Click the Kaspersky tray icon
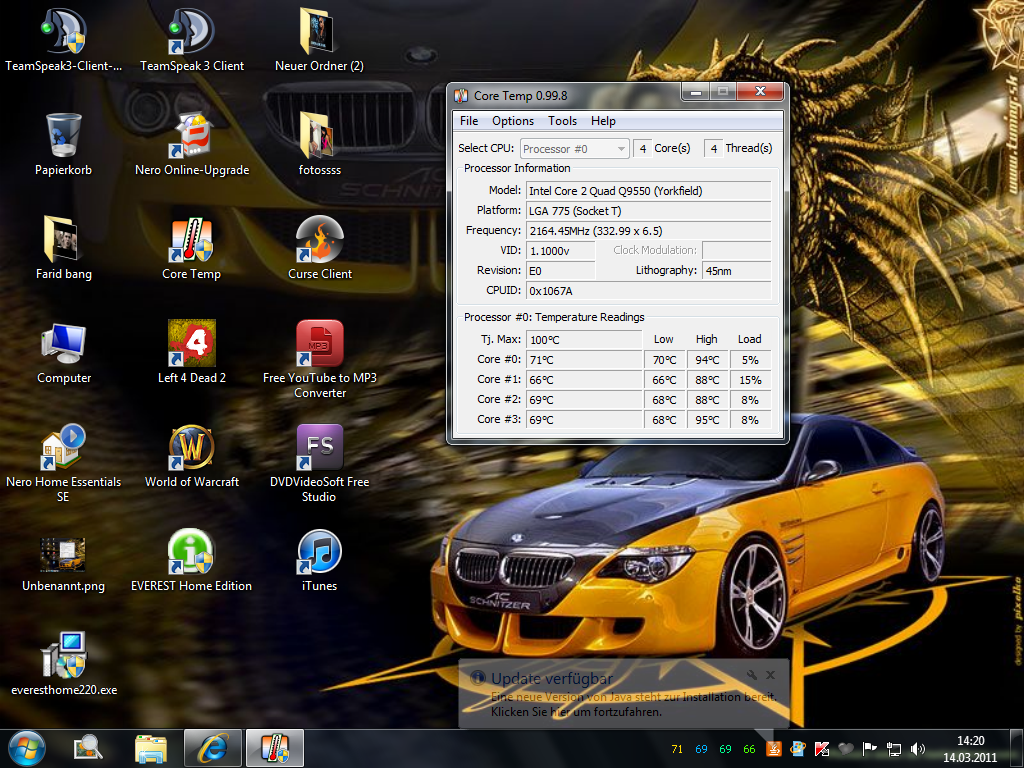This screenshot has height=768, width=1024. 822,748
